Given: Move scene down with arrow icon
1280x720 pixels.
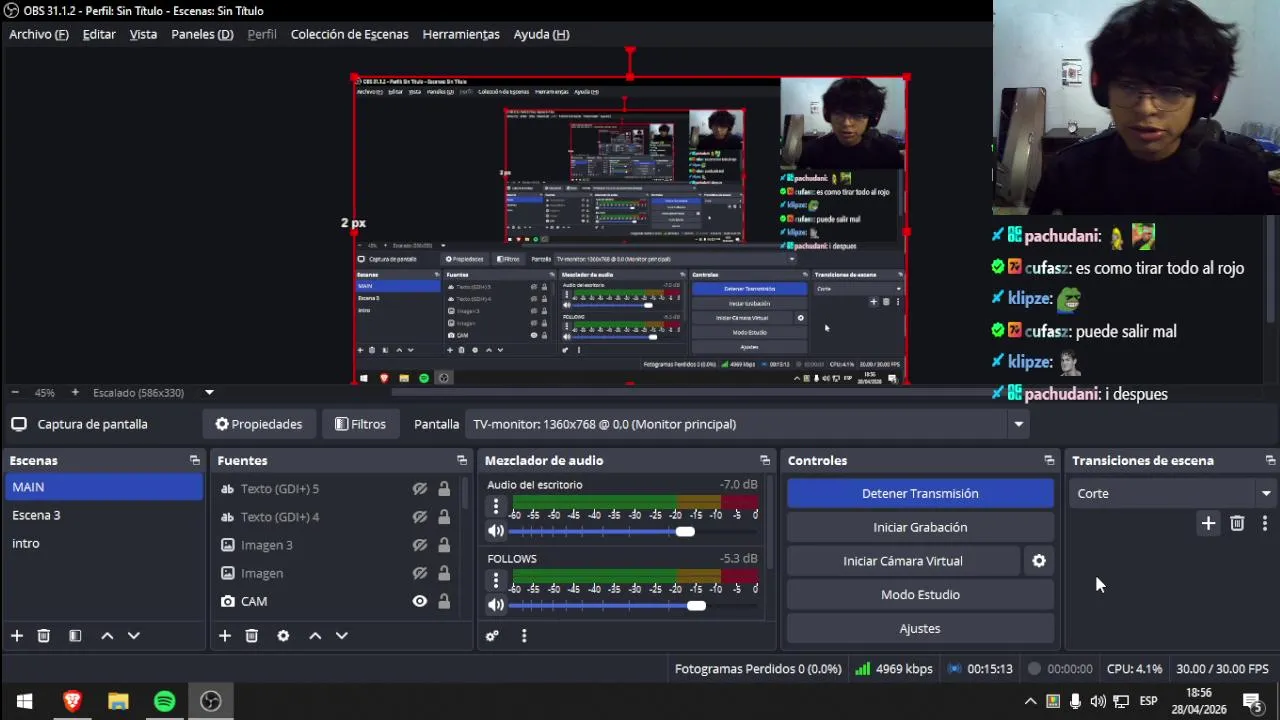Looking at the screenshot, I should pos(134,636).
